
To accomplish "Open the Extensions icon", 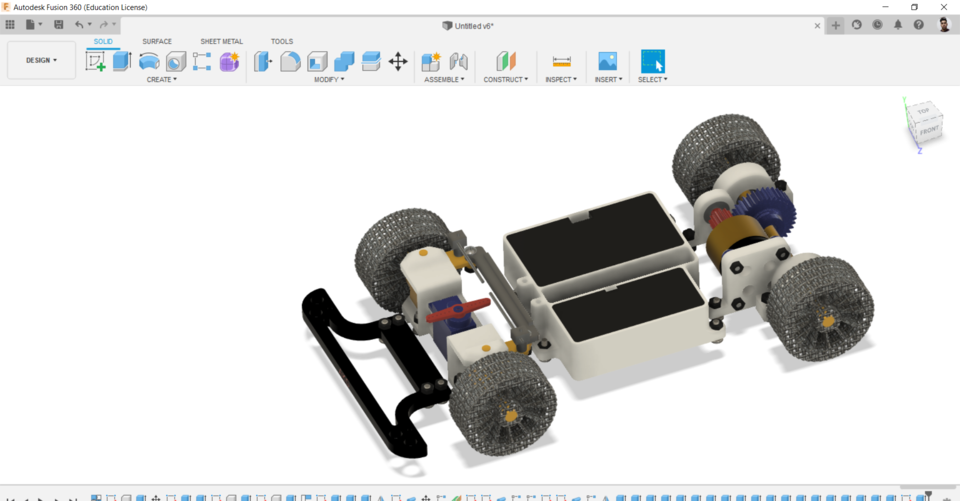I will coord(857,24).
